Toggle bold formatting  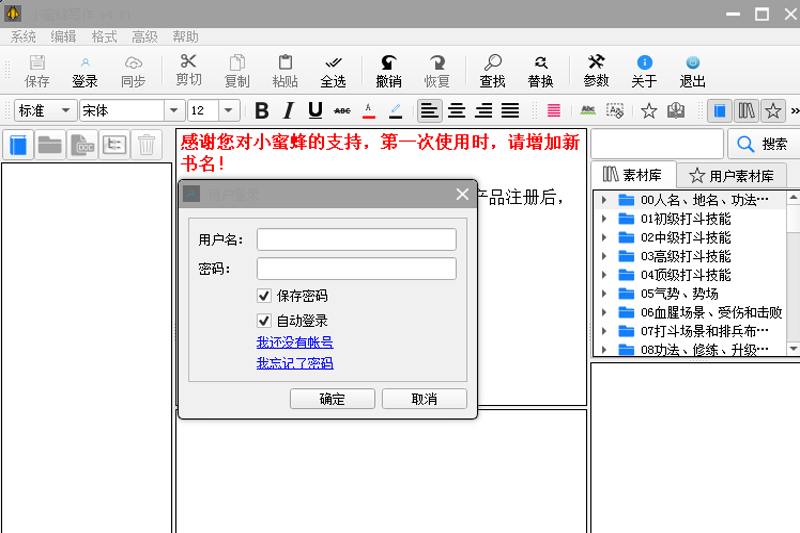(262, 111)
